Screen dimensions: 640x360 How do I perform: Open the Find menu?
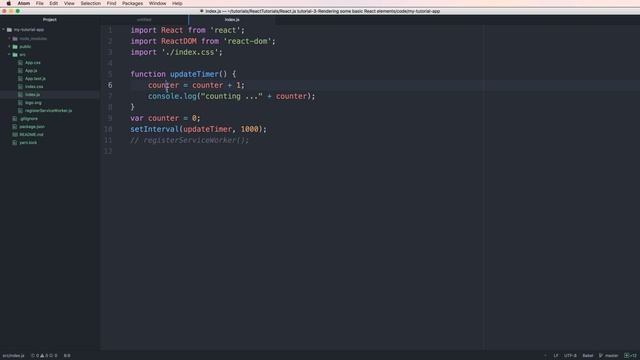(111, 3)
